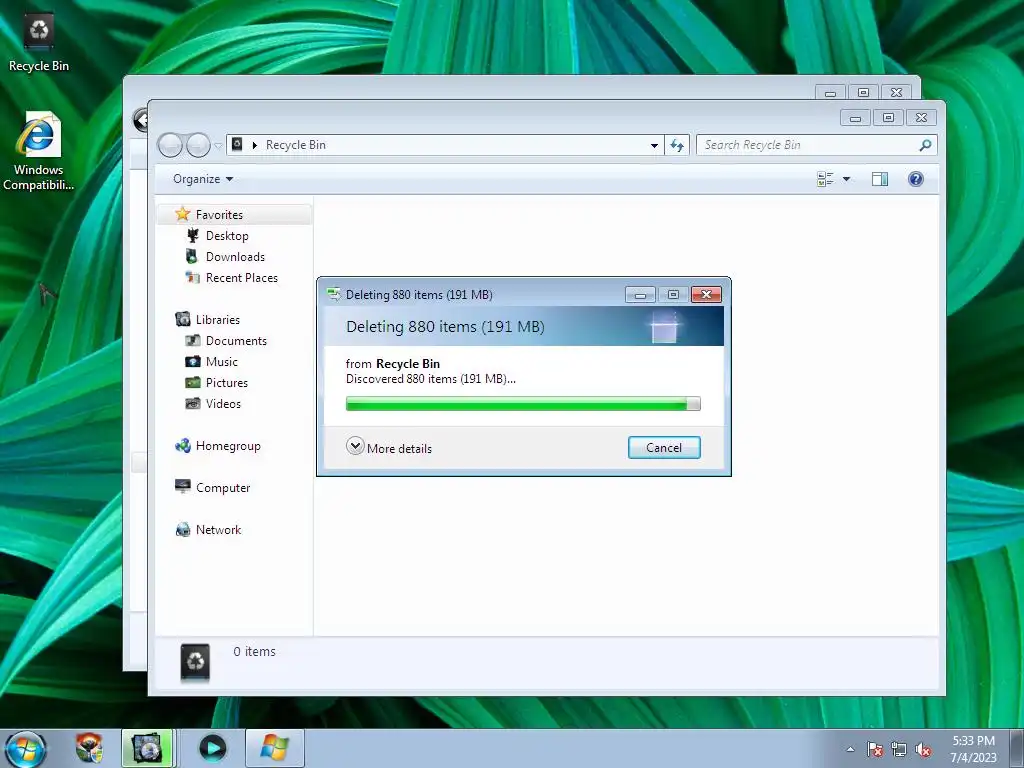The image size is (1024, 768).
Task: Refresh the Recycle Bin view
Action: (x=677, y=145)
